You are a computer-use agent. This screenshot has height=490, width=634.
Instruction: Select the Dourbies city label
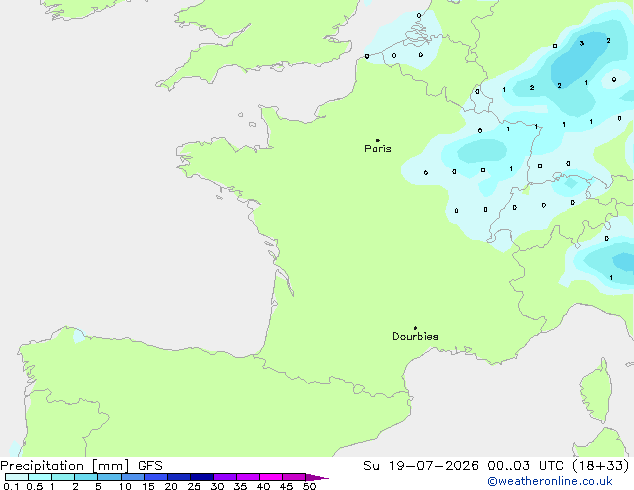click(x=415, y=336)
